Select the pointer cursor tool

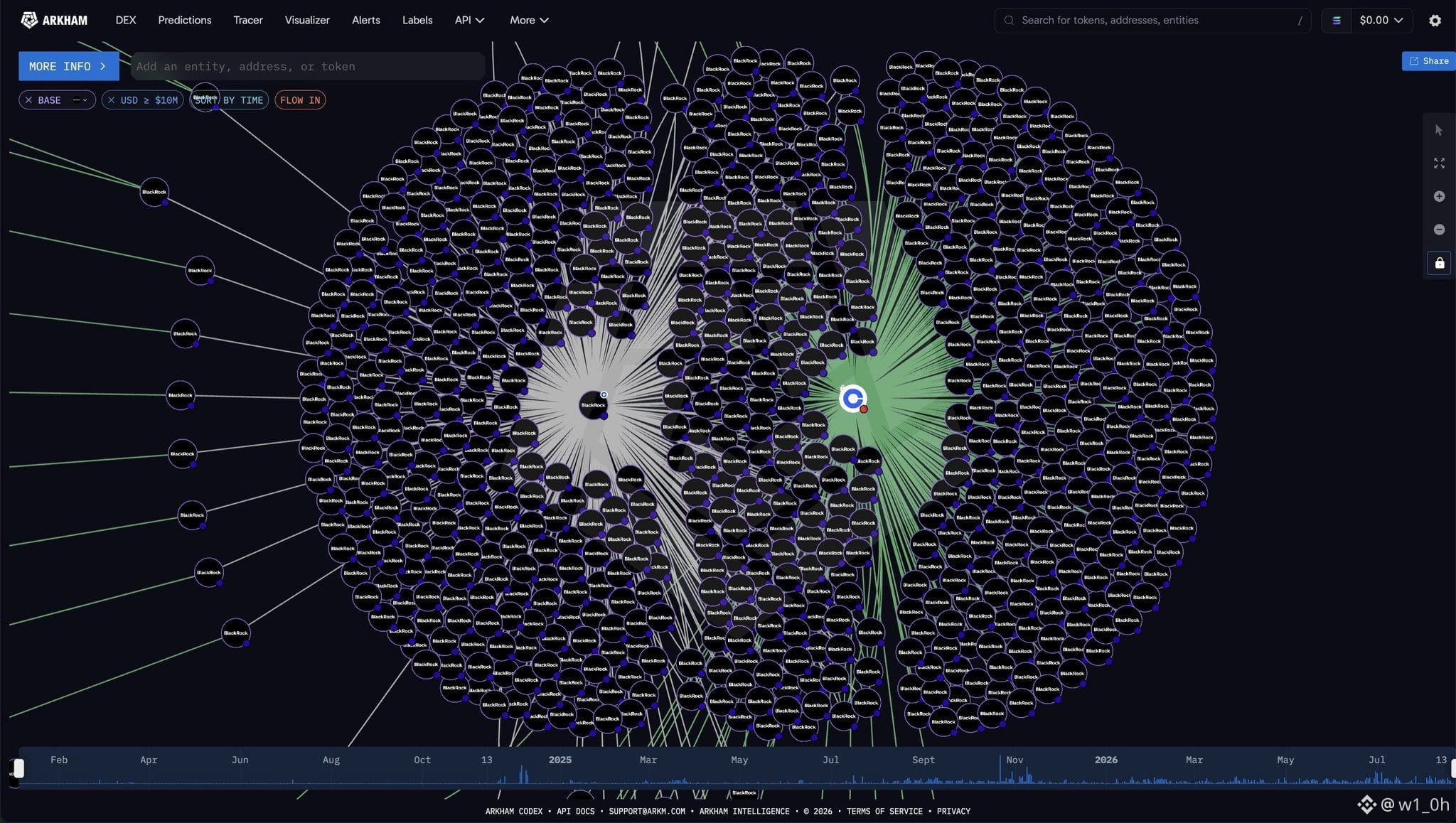[1439, 130]
